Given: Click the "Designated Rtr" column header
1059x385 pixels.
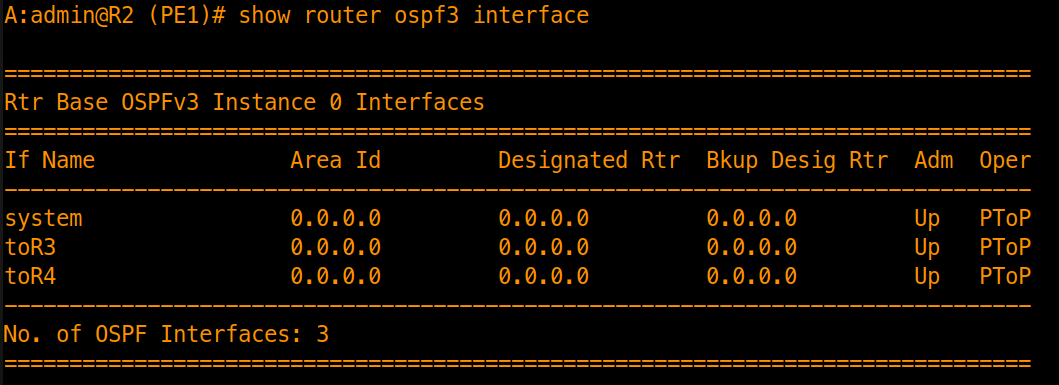Looking at the screenshot, I should [590, 161].
